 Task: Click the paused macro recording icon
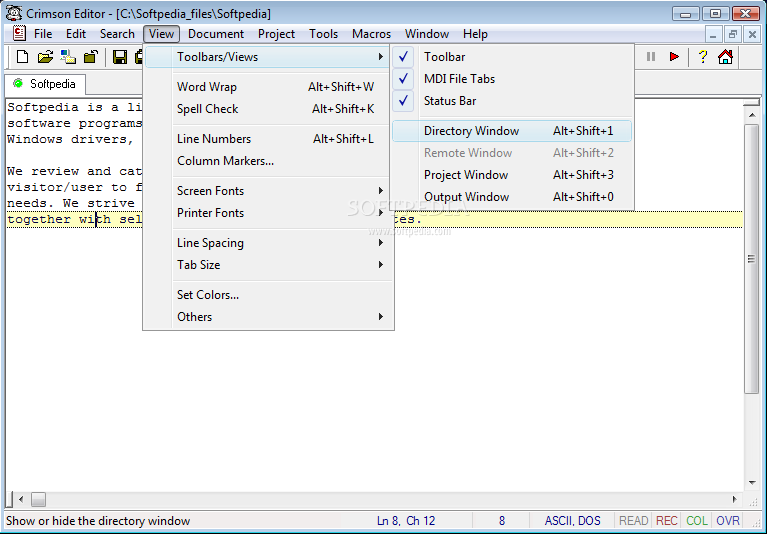[651, 57]
